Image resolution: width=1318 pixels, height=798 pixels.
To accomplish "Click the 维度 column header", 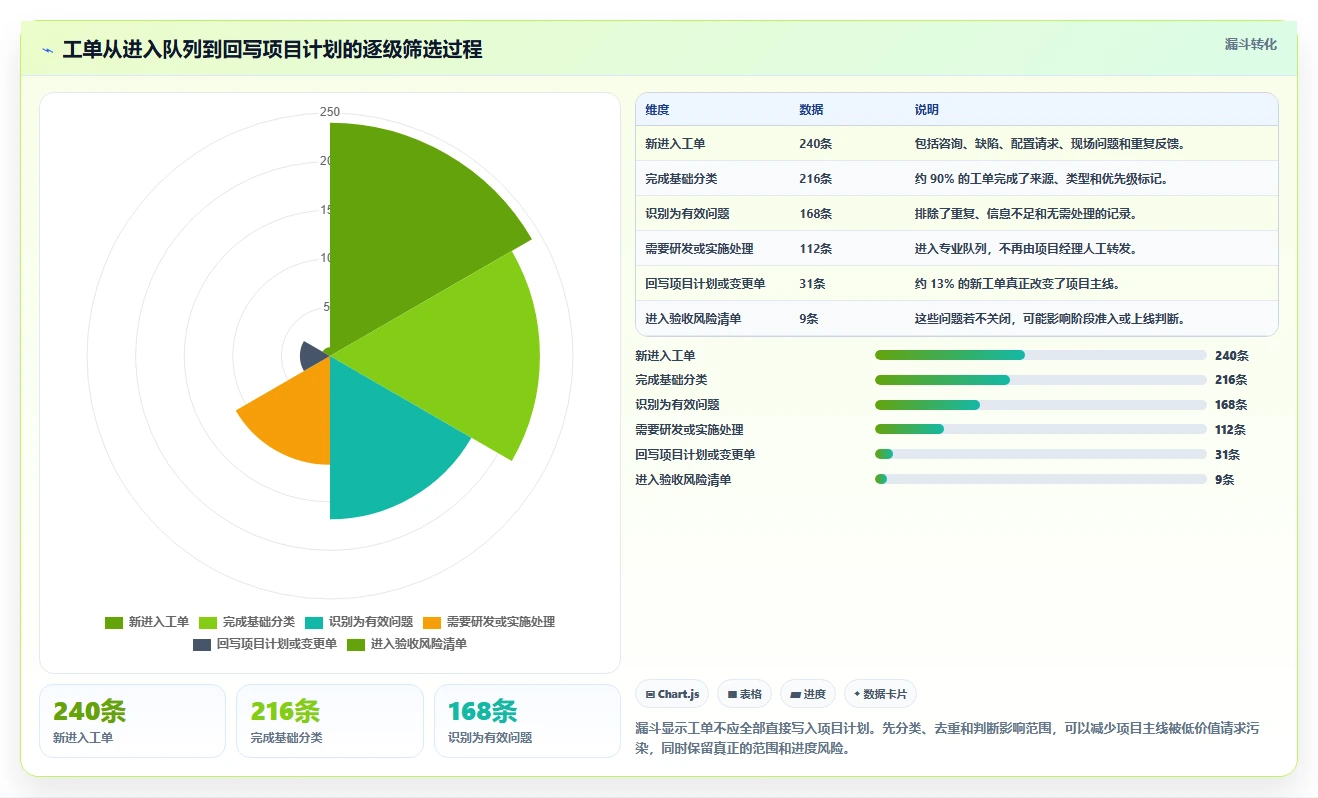I will (x=657, y=110).
